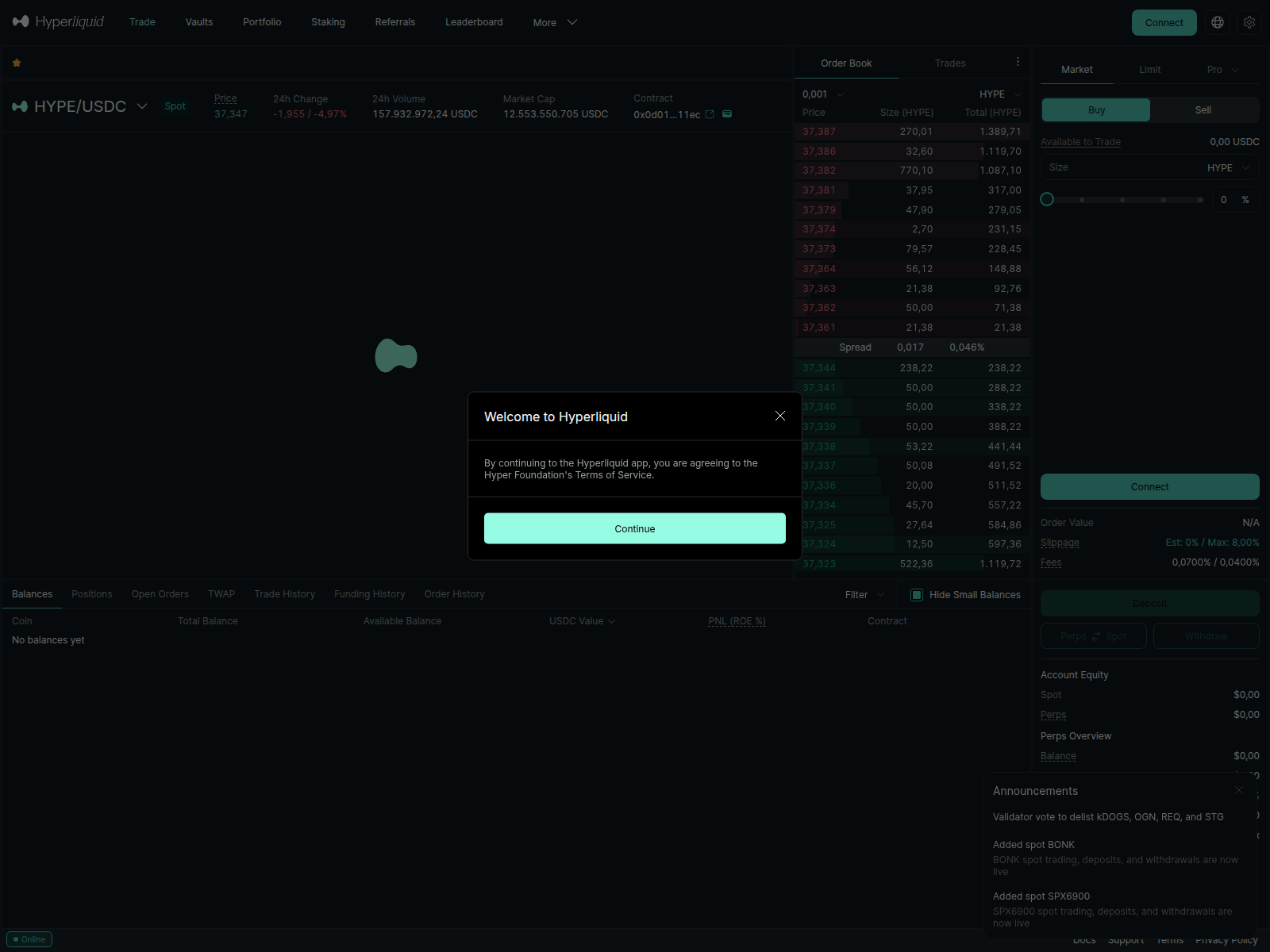Open the settings gear icon

point(1249,22)
